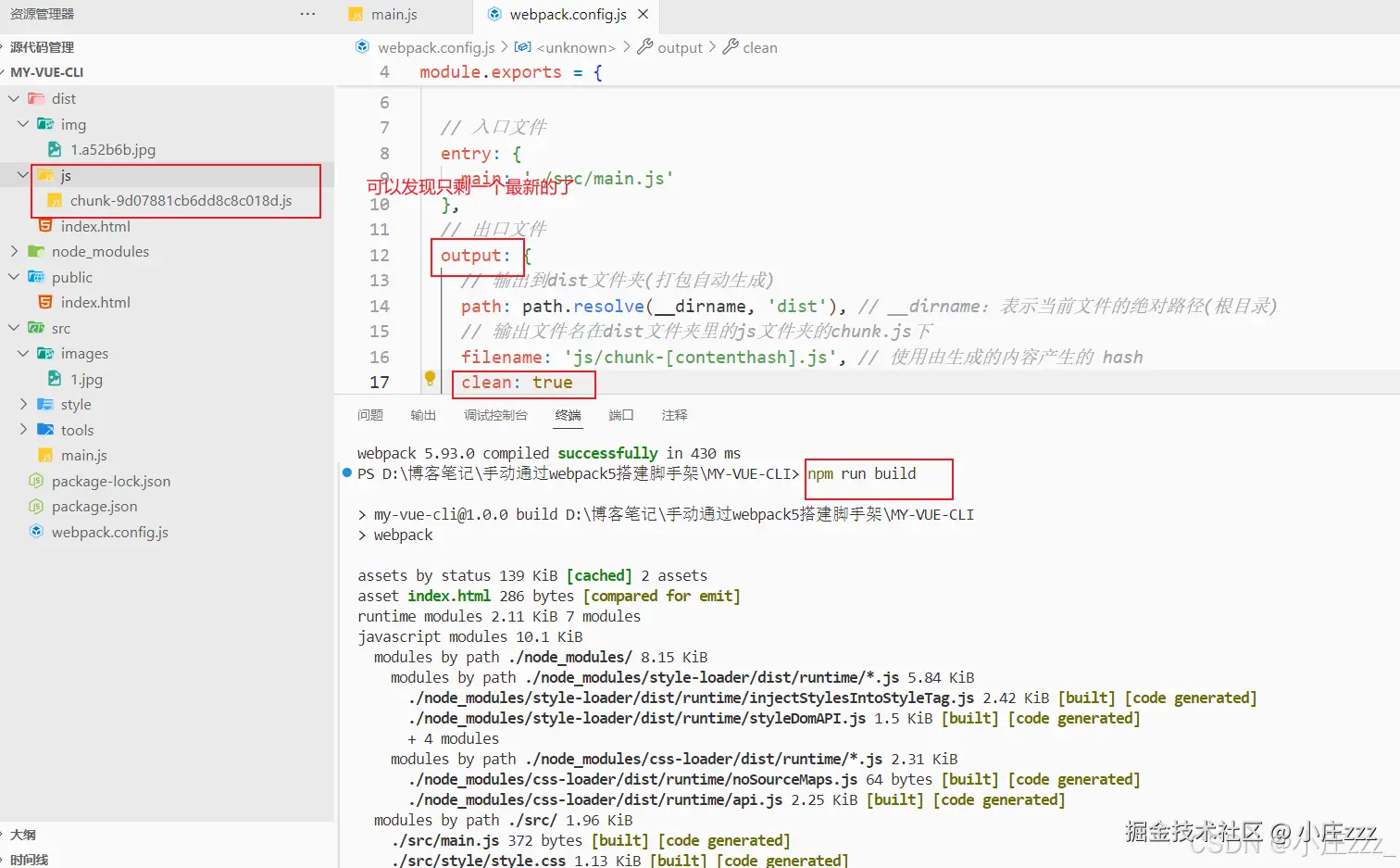
Task: Click webpack.config.js tab file icon
Action: tap(494, 14)
